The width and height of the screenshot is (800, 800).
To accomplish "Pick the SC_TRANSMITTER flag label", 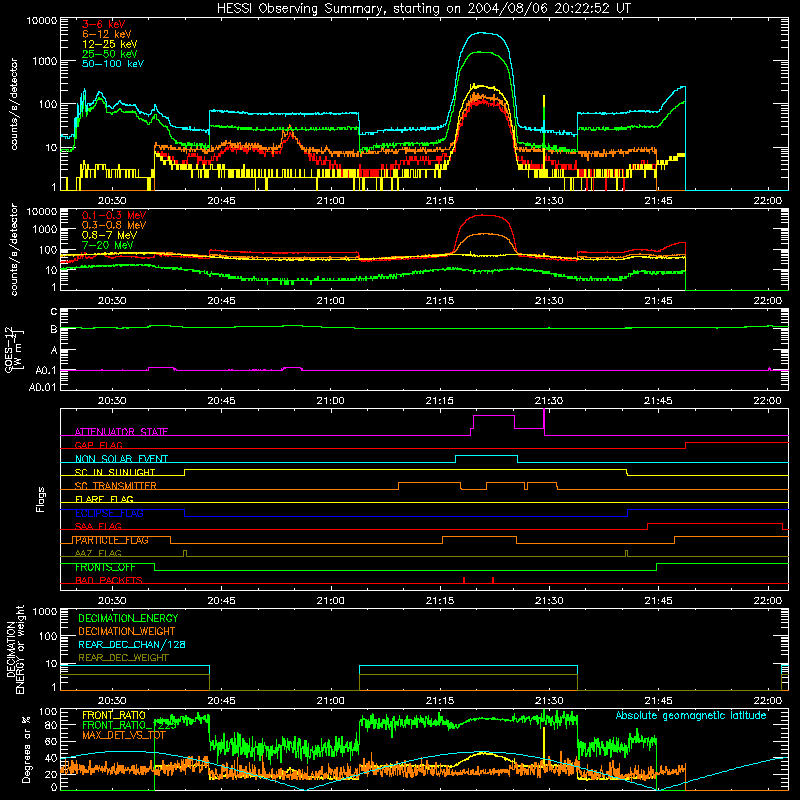I will (x=115, y=486).
